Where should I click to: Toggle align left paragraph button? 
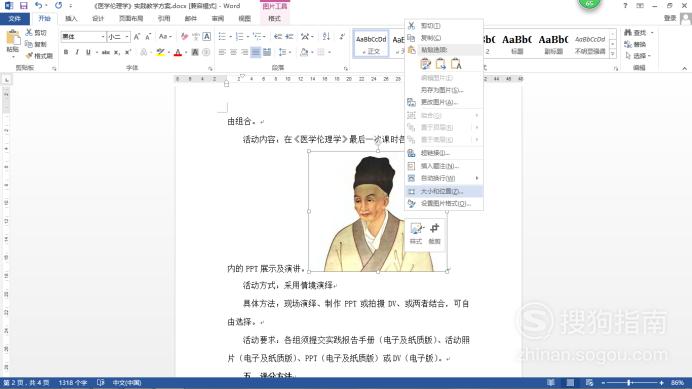pos(222,53)
